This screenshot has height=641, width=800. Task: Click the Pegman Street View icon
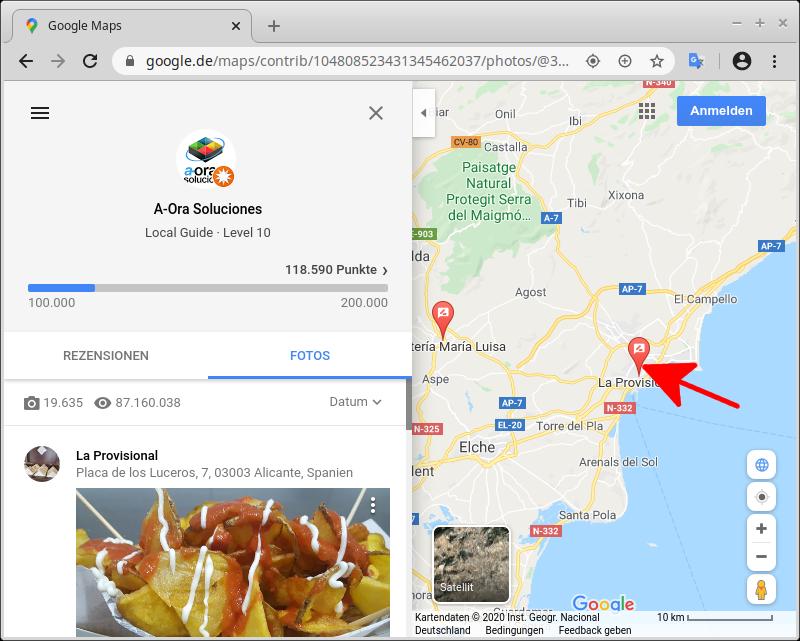tap(761, 589)
